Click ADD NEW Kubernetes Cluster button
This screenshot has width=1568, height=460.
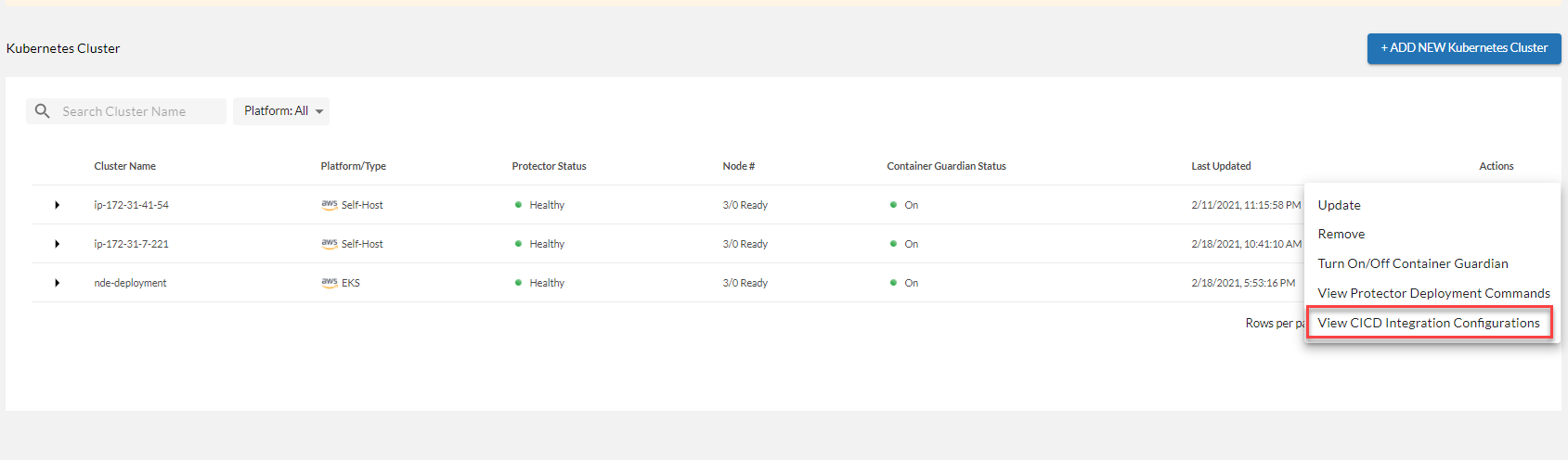tap(1464, 48)
